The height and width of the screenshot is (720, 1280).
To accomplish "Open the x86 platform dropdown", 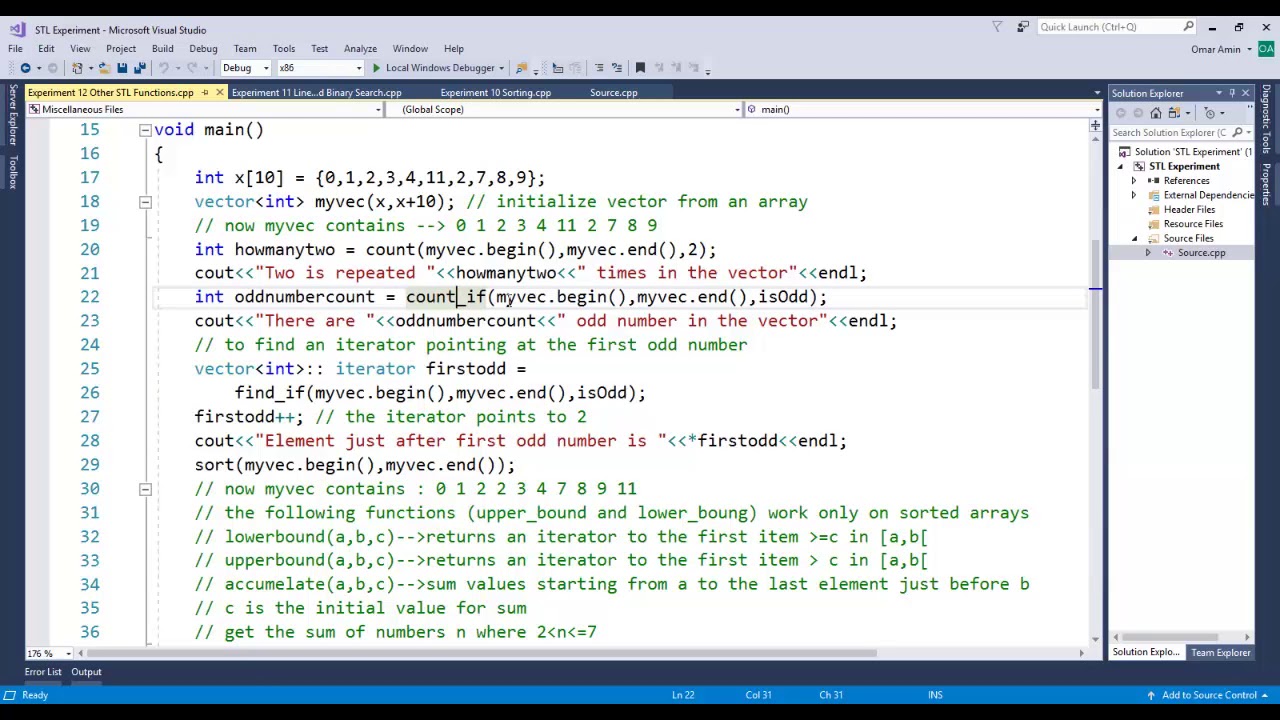I will tap(358, 68).
